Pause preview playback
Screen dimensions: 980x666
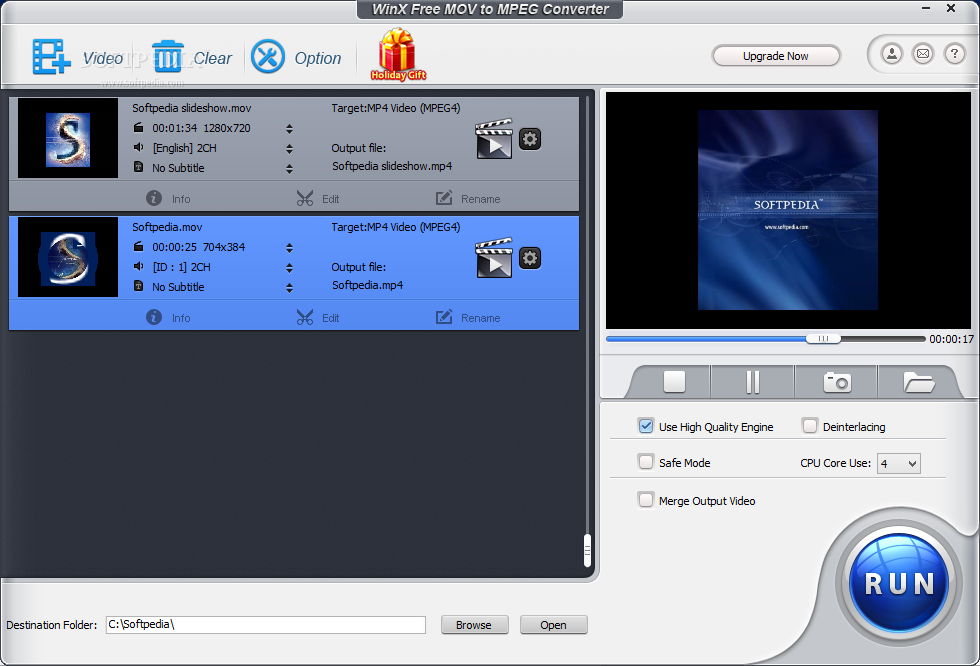tap(752, 382)
